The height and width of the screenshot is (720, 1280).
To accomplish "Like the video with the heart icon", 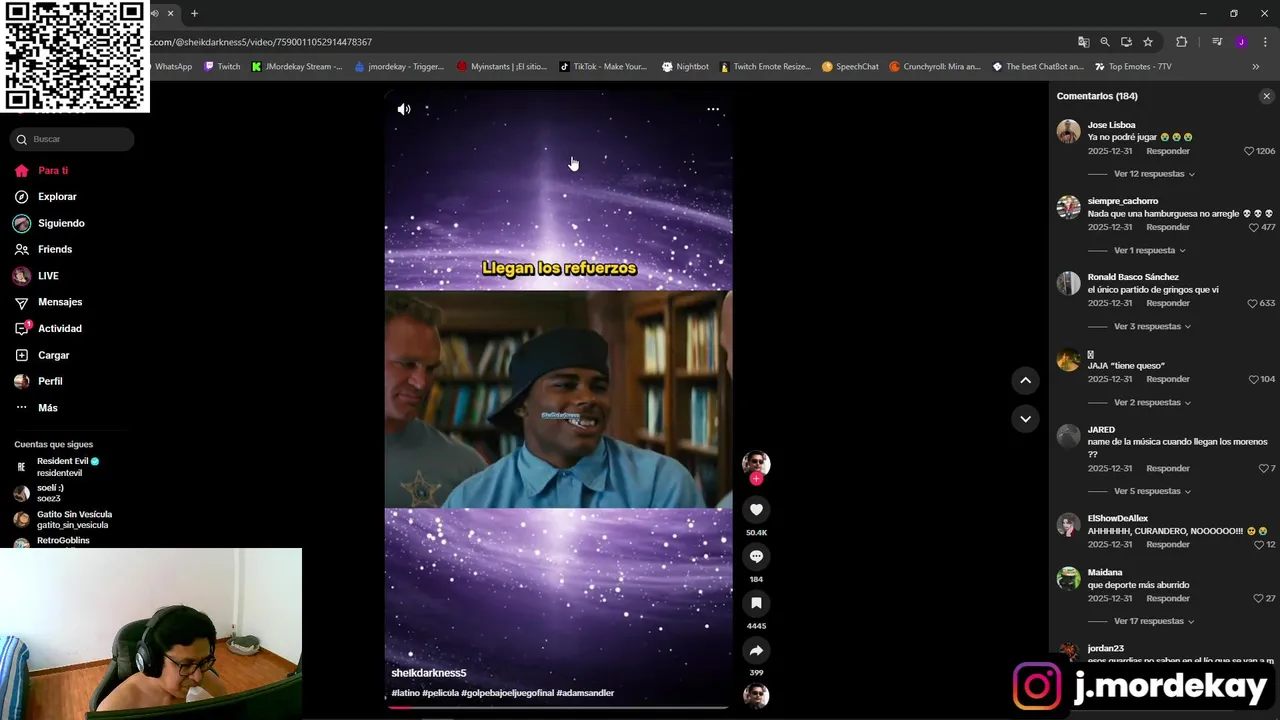I will pos(756,510).
